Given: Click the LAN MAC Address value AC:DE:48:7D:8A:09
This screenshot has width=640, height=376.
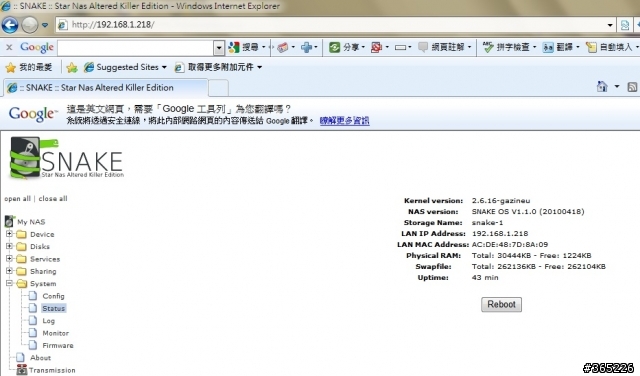Looking at the screenshot, I should 510,245.
